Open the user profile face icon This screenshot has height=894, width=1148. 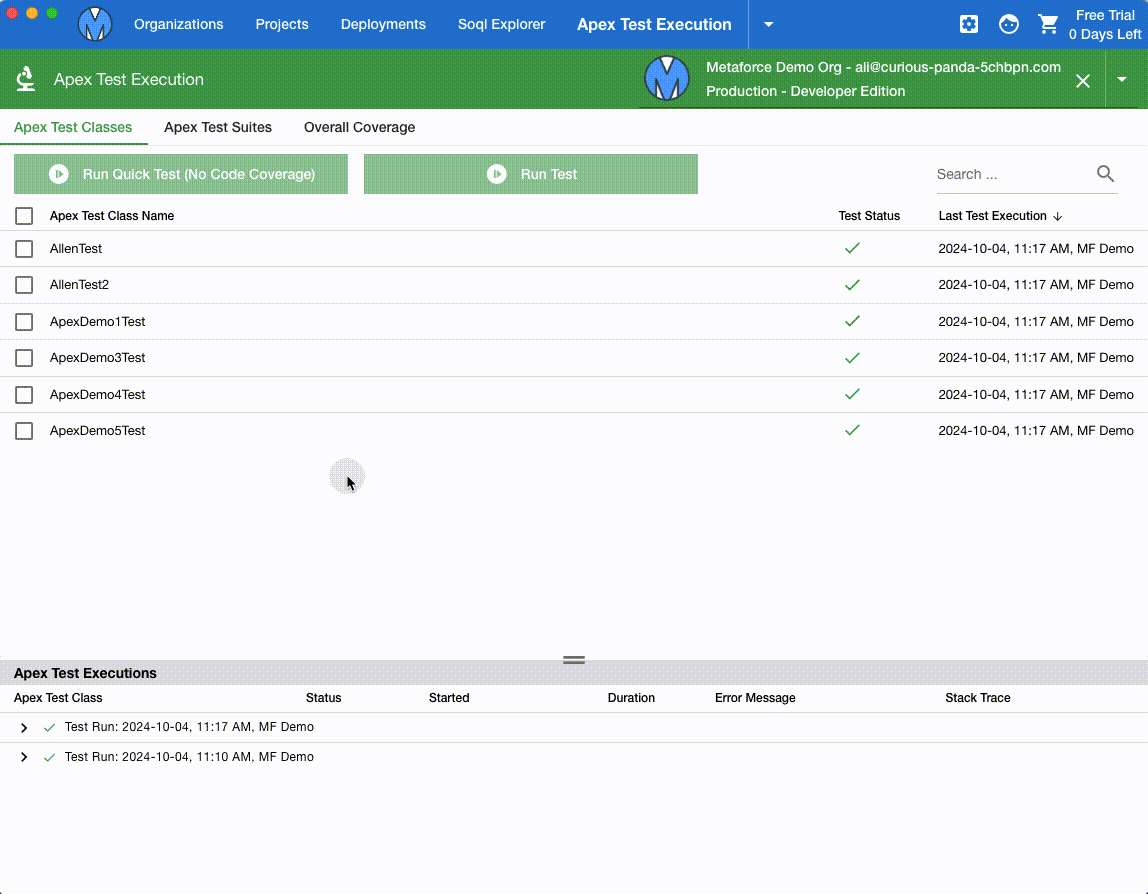pos(1008,24)
